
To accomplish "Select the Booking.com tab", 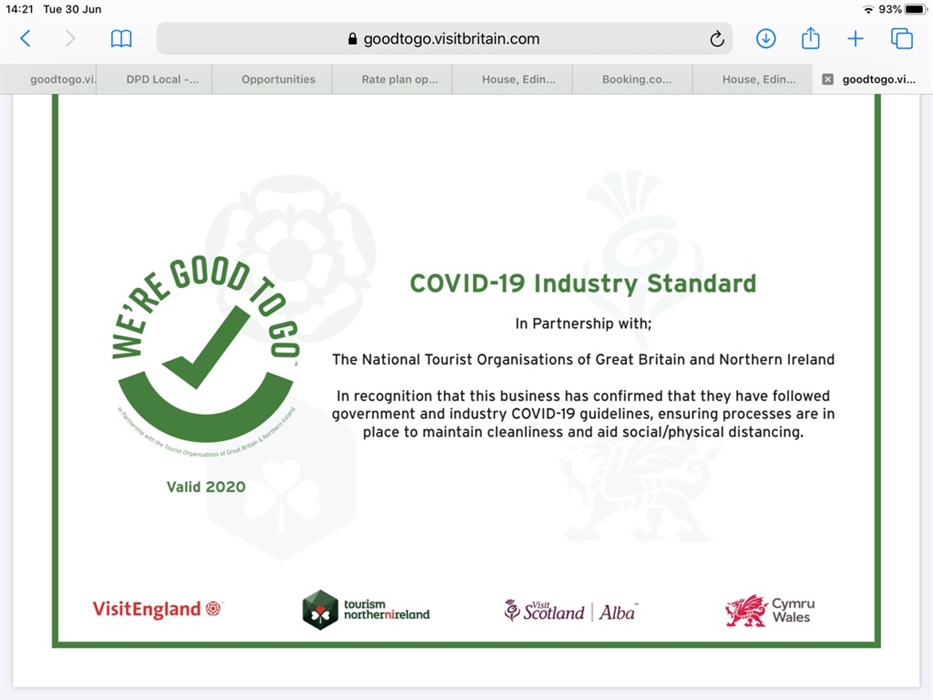I will [x=637, y=80].
